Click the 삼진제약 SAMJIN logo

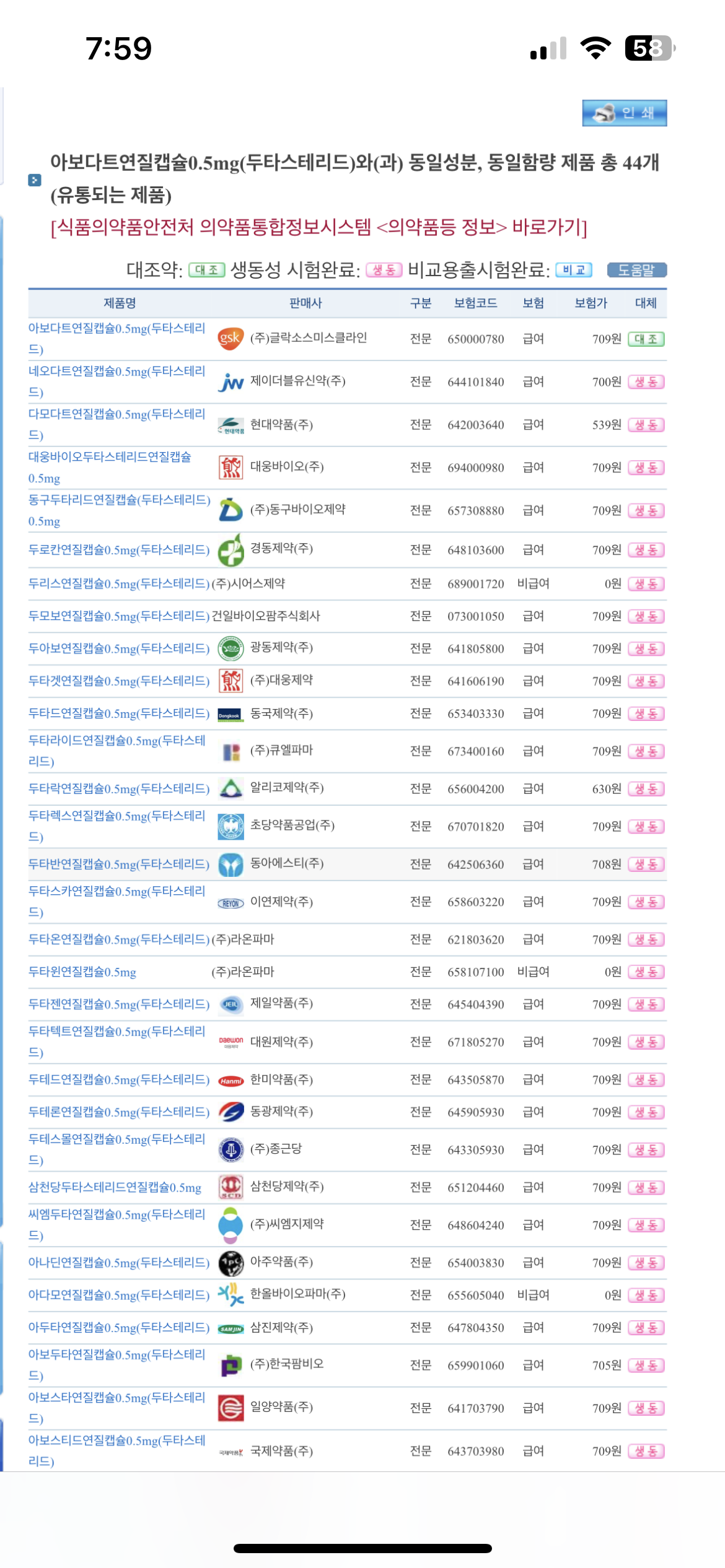click(231, 1329)
